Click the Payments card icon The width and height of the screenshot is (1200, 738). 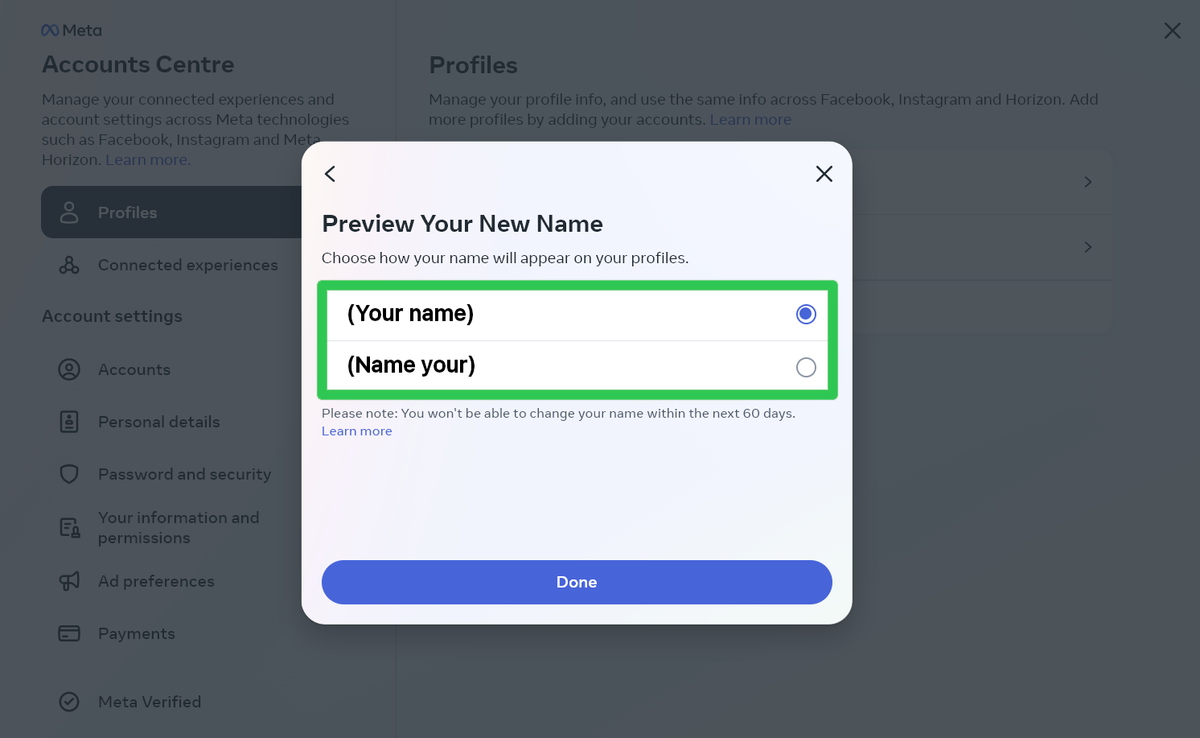[x=68, y=633]
